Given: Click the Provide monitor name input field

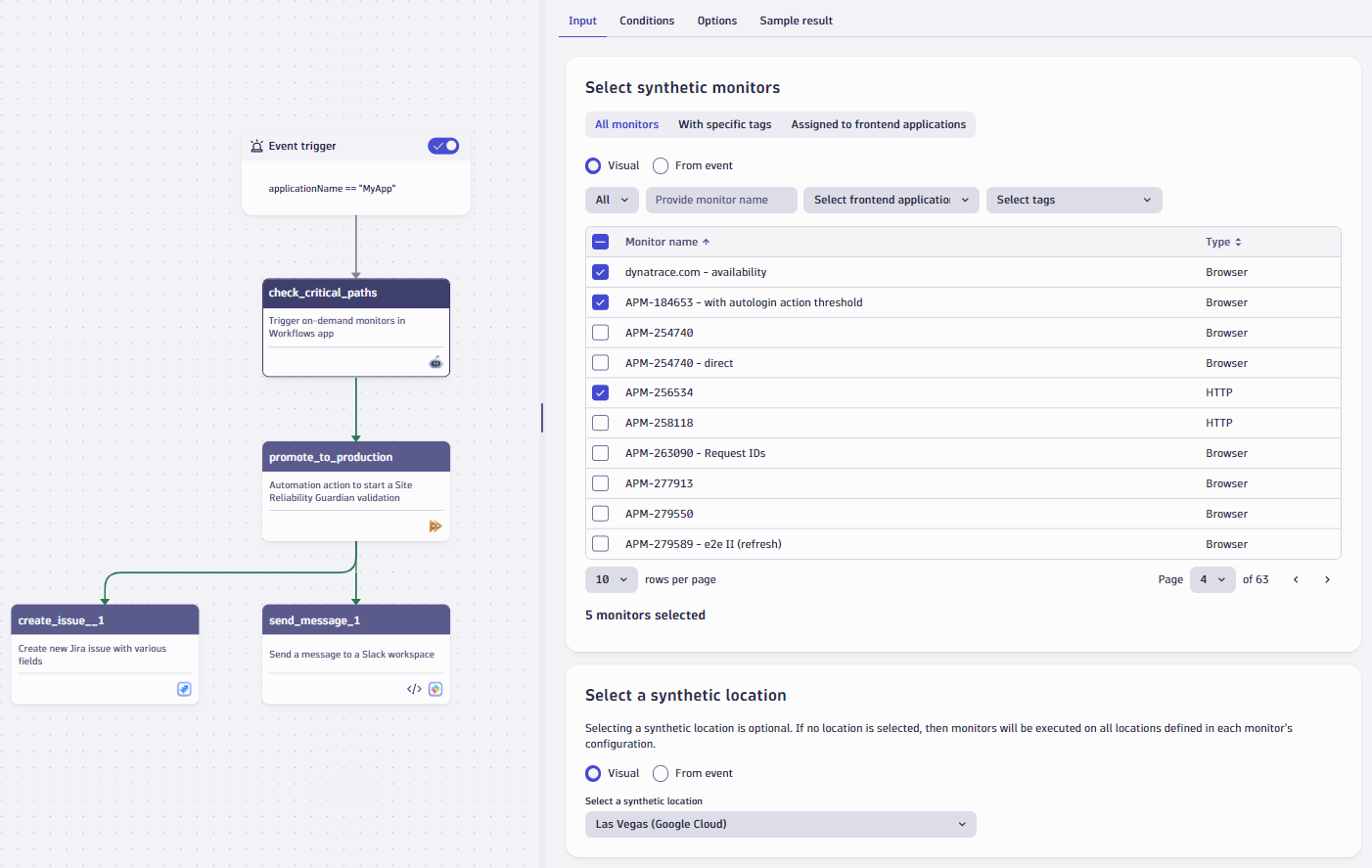Looking at the screenshot, I should click(720, 200).
